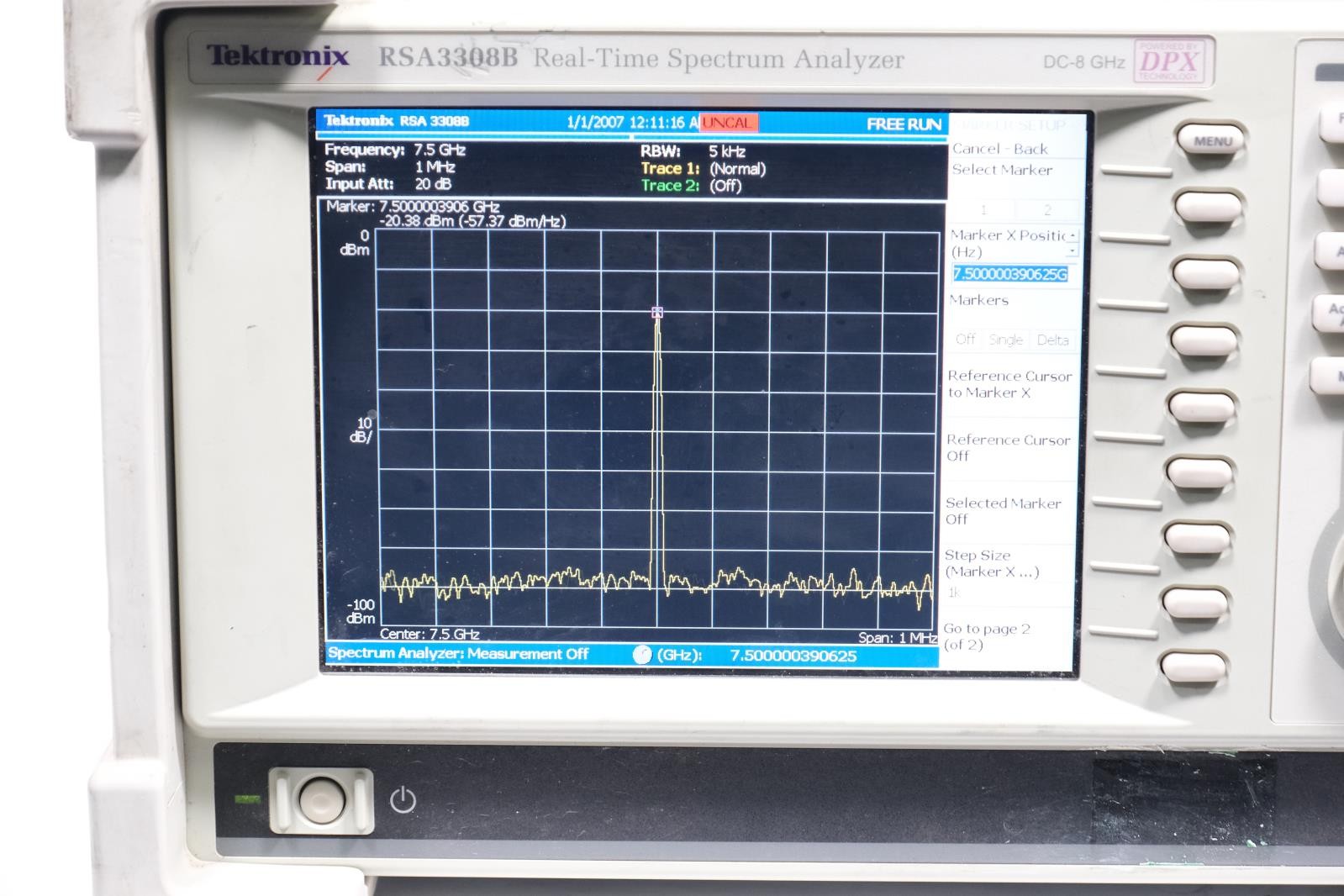
Task: Decrease Marker X Position with down arrow
Action: pos(1073,251)
